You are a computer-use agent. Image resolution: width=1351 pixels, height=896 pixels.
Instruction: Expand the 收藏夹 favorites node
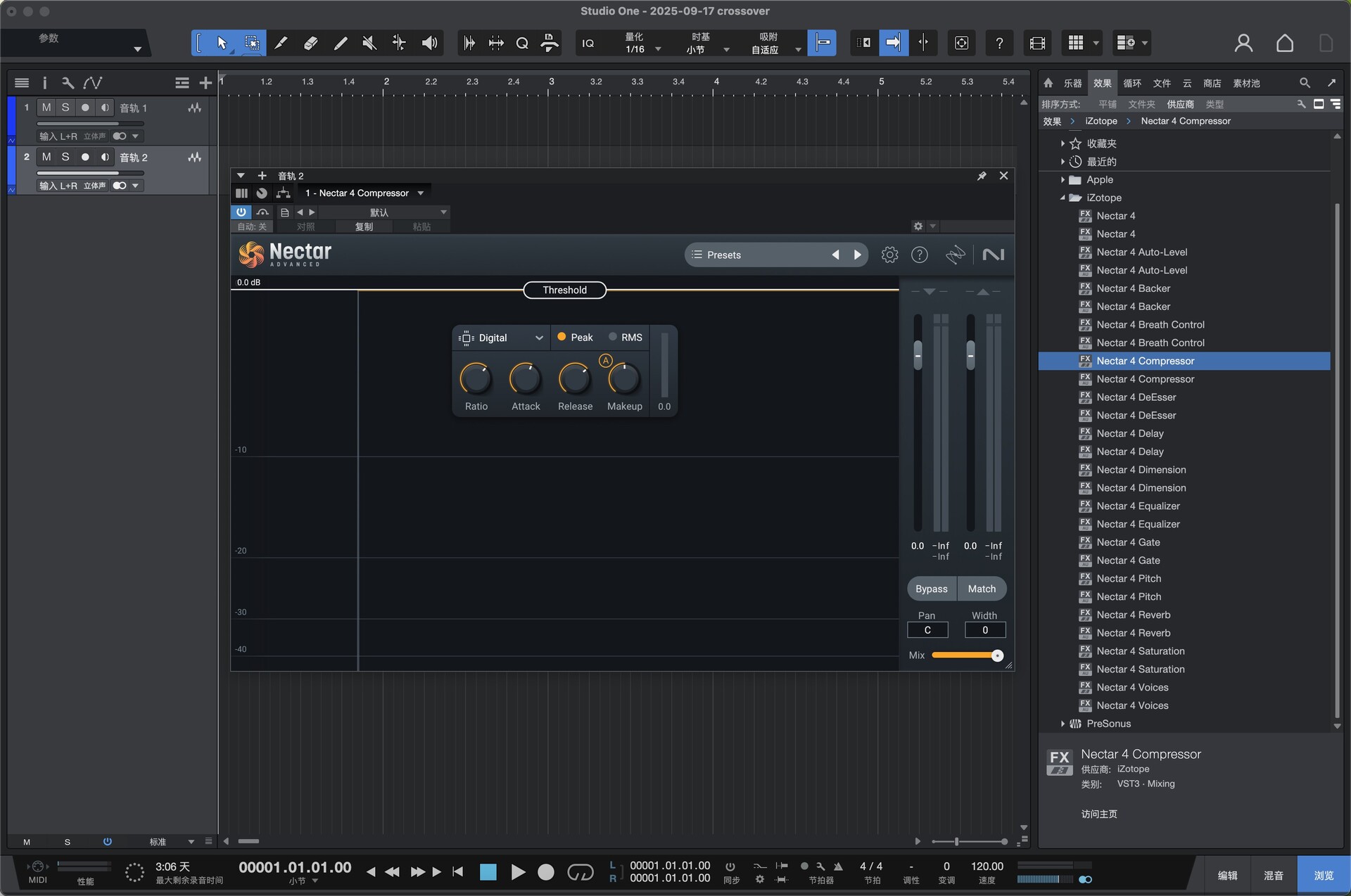point(1063,143)
